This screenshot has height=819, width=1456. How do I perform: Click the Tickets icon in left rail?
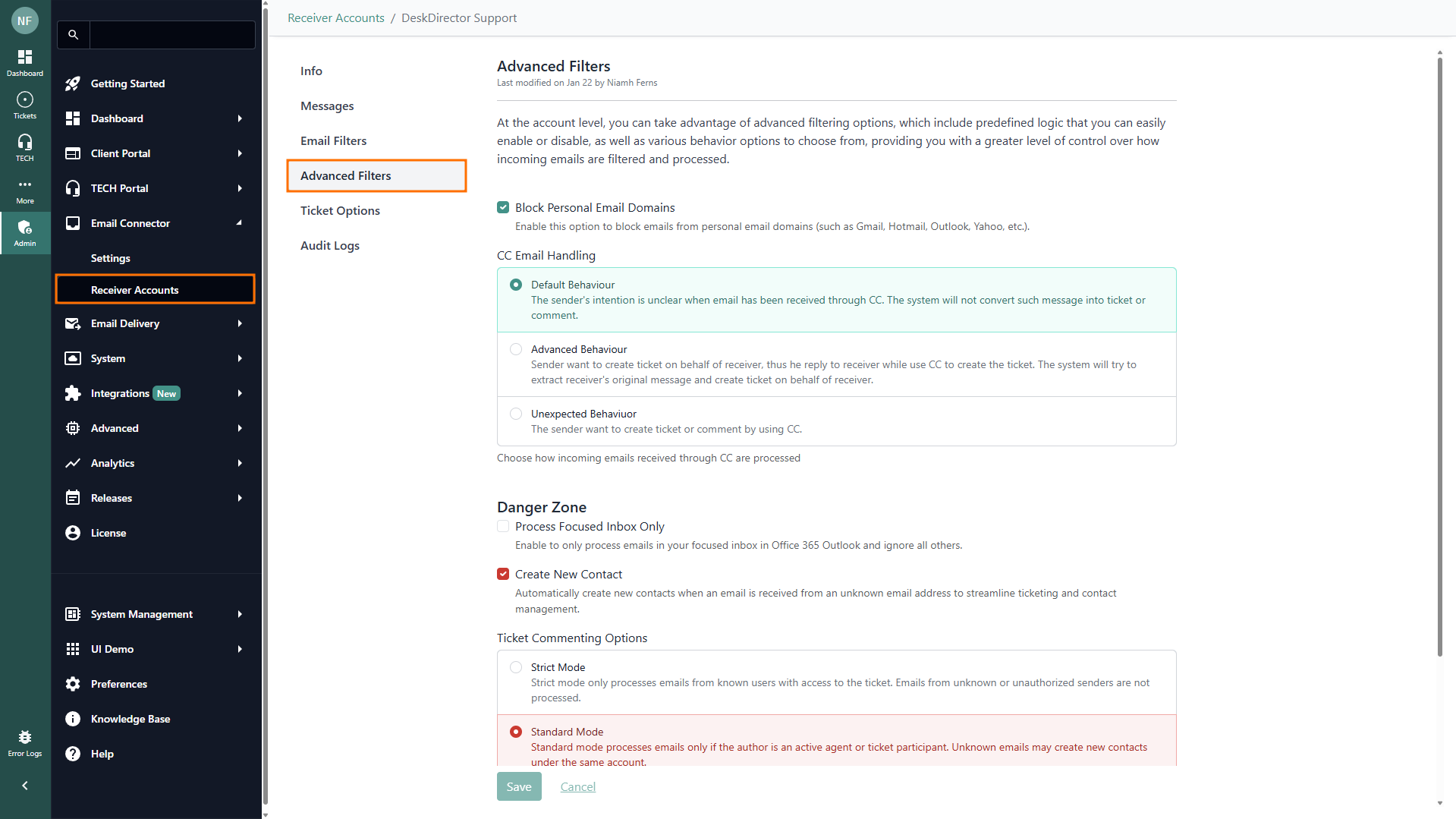(x=25, y=100)
